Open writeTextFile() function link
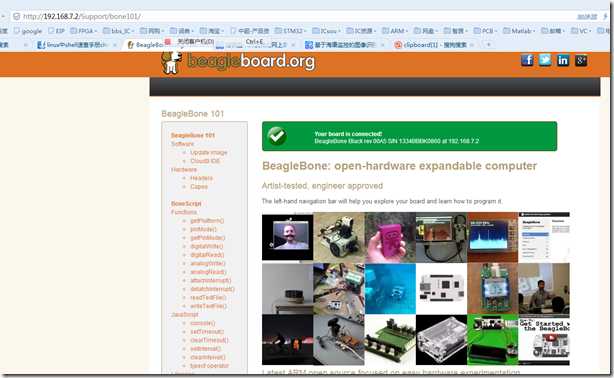This screenshot has height=378, width=614. [x=208, y=306]
